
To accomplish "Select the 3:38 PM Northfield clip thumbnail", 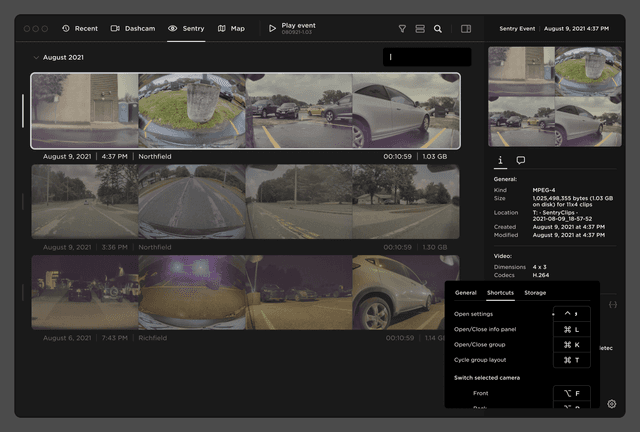I will (x=245, y=201).
